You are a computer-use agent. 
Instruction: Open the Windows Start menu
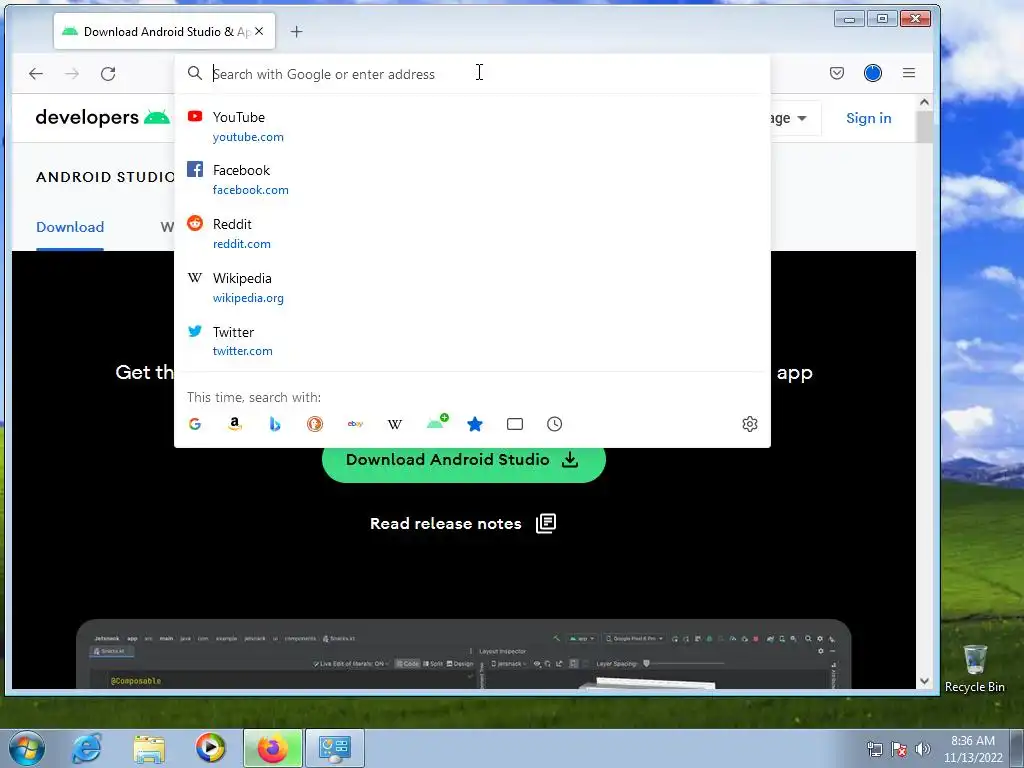pos(27,748)
